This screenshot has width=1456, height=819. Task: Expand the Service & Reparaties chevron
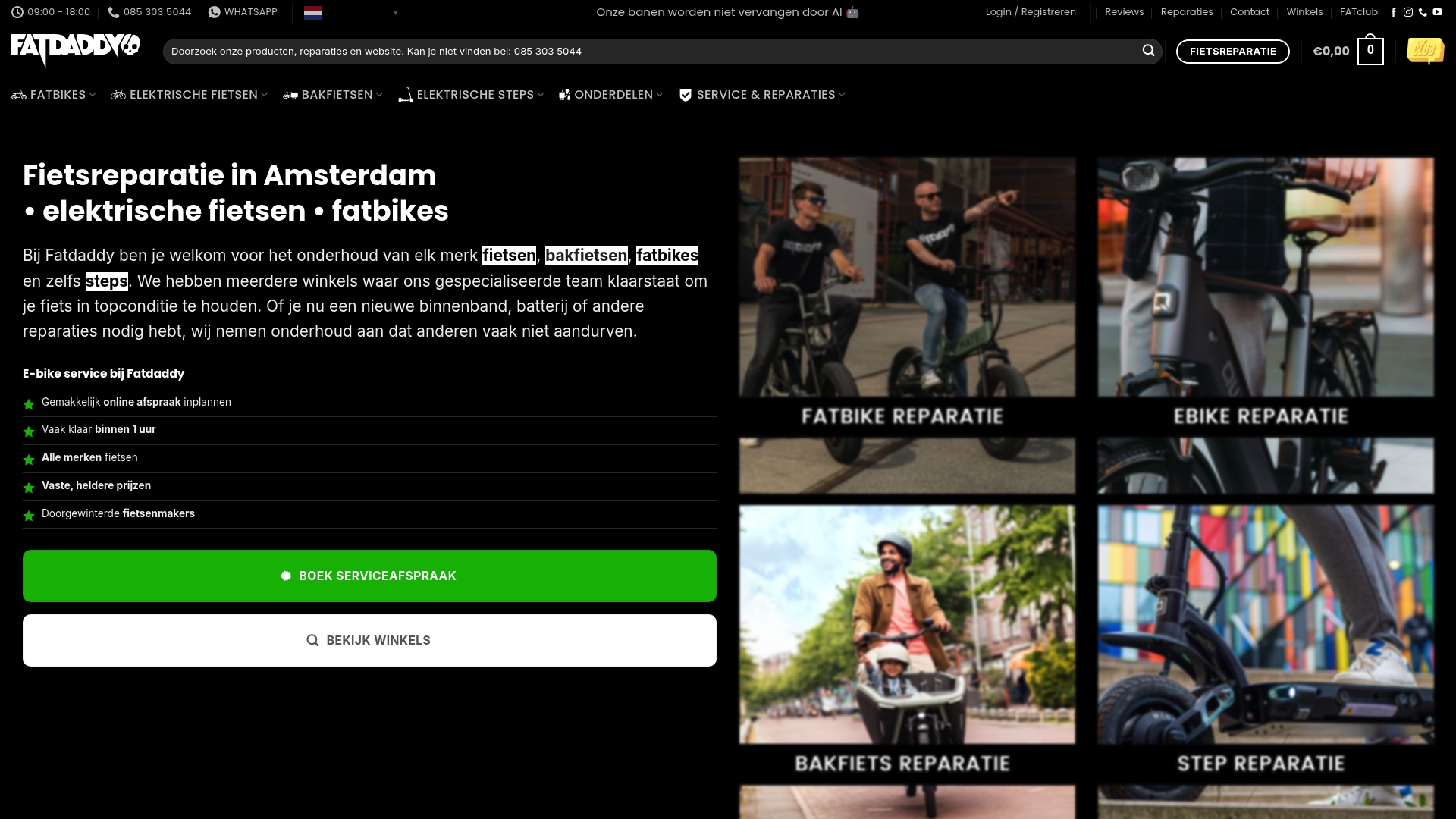click(841, 95)
